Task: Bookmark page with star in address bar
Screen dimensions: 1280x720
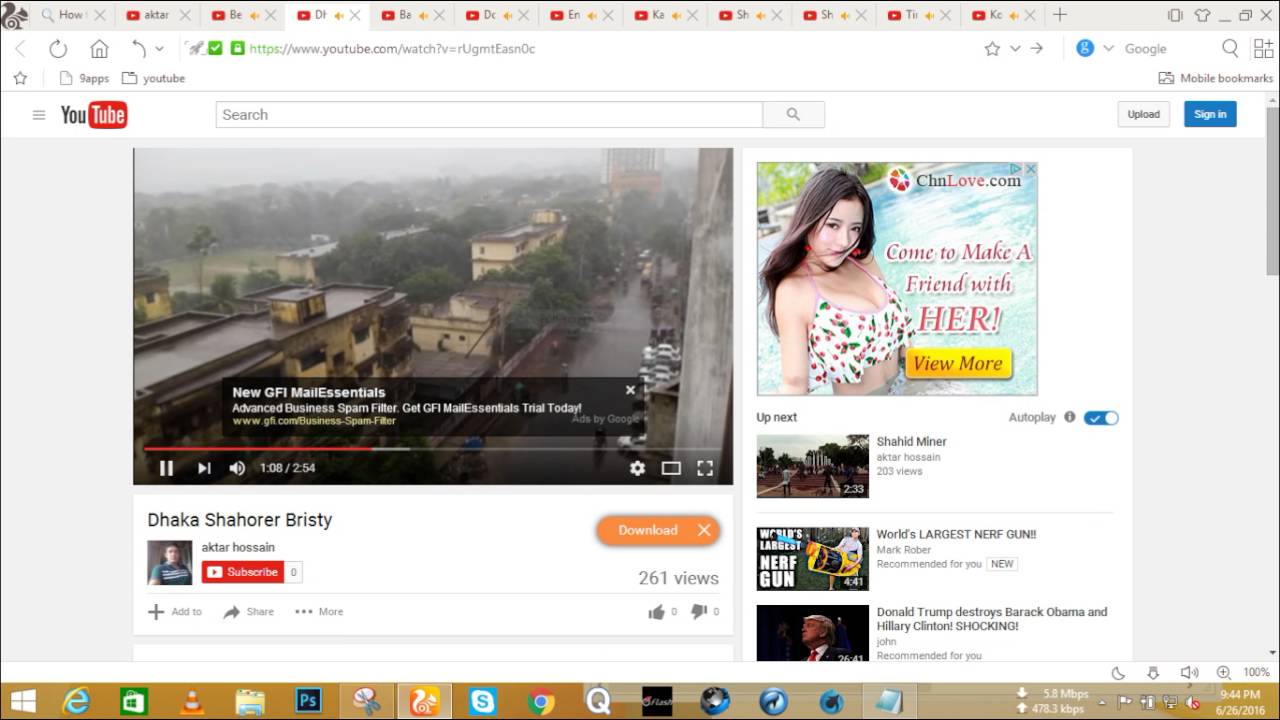Action: tap(992, 48)
